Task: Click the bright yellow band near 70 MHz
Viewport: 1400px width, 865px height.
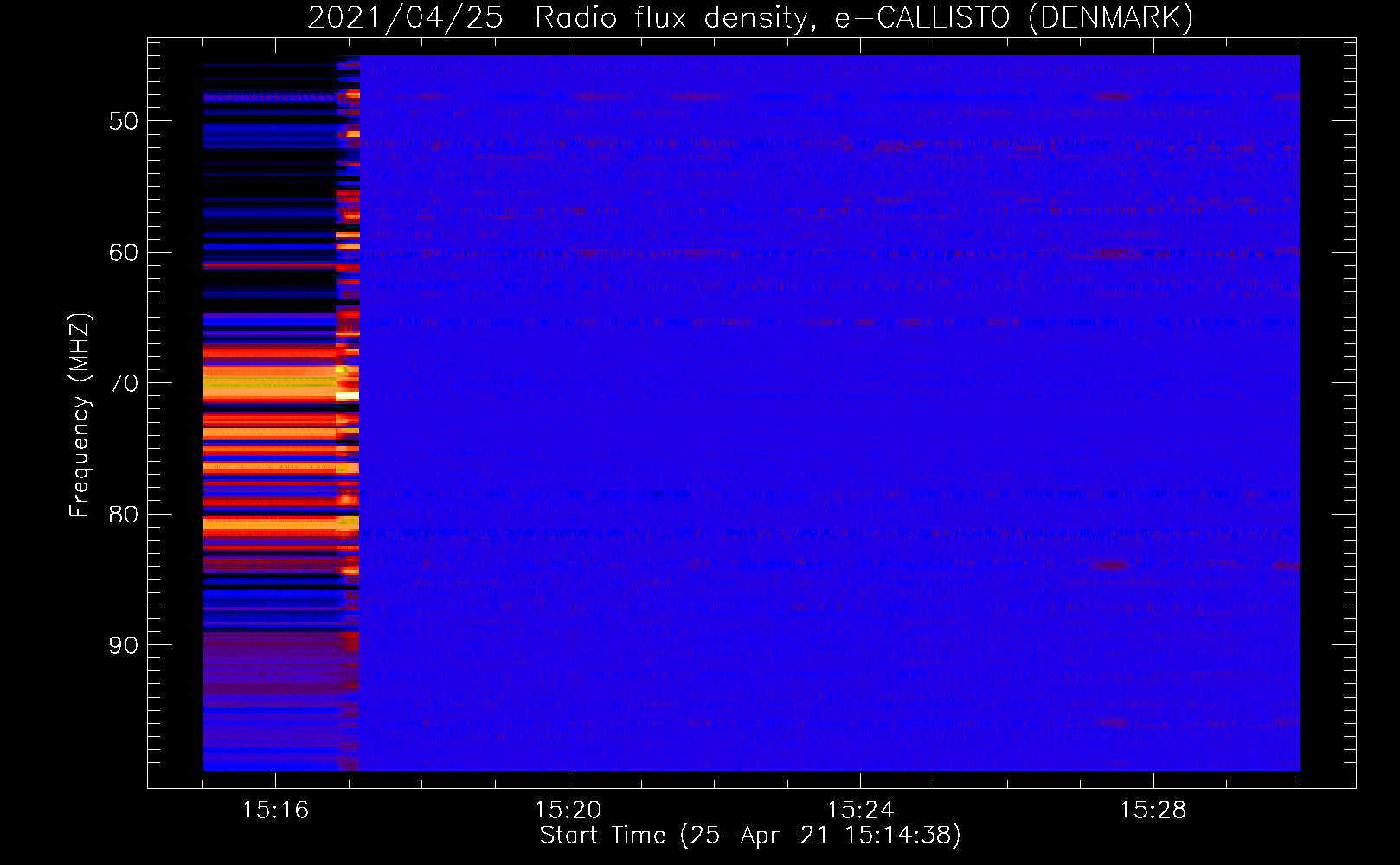Action: [270, 382]
